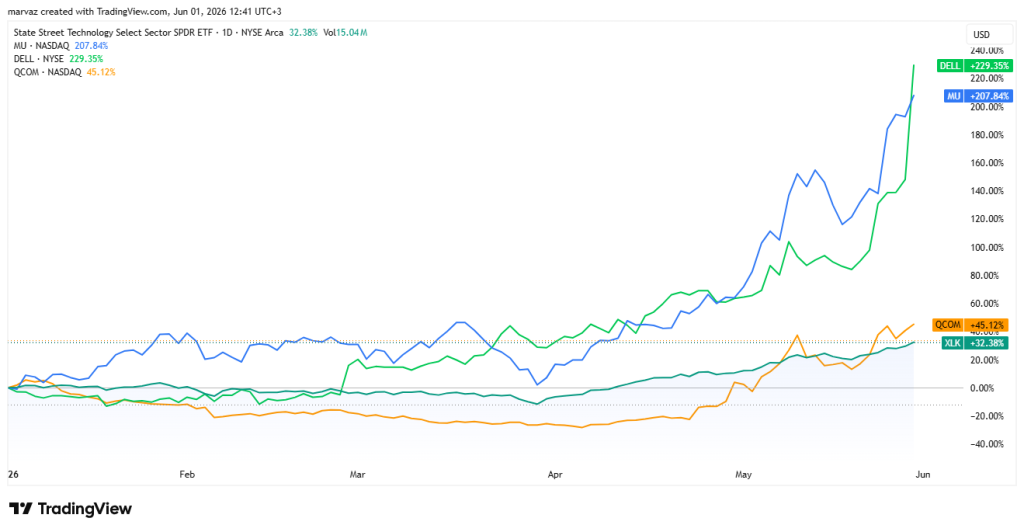Click the 26 year label on time axis
Image resolution: width=1024 pixels, height=532 pixels.
(13, 475)
